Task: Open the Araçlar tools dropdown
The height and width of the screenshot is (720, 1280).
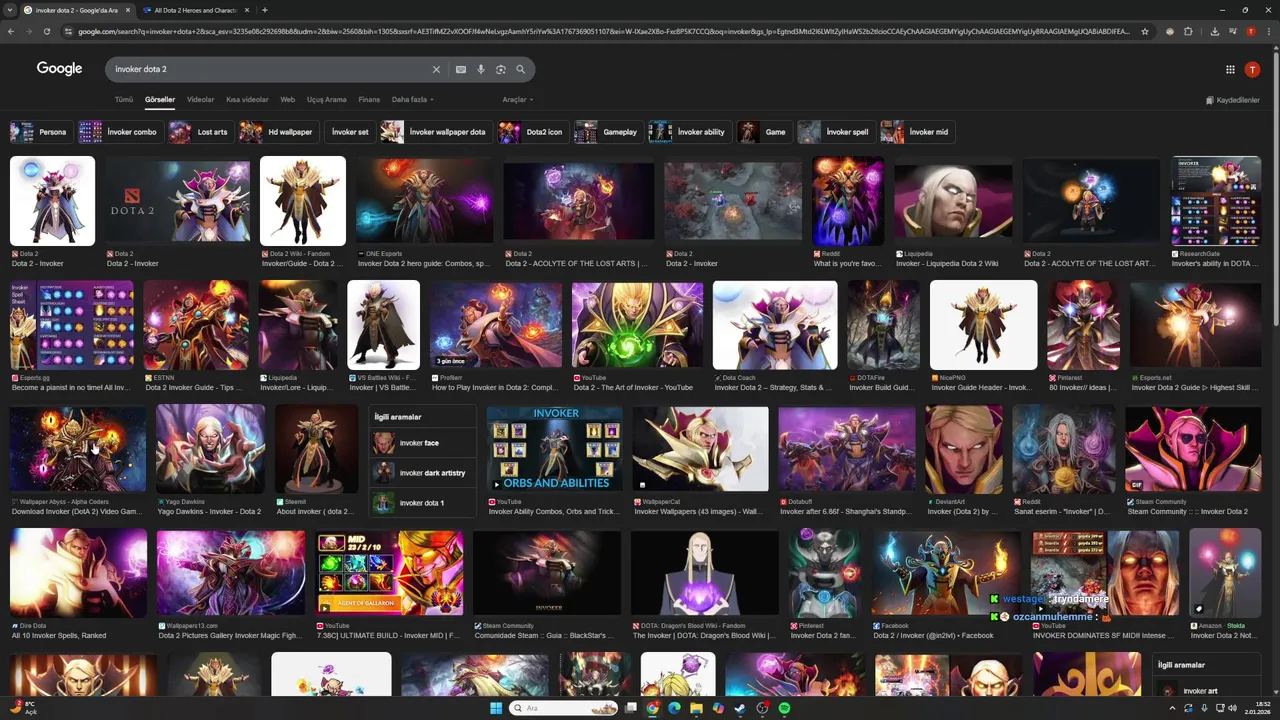Action: 517,100
